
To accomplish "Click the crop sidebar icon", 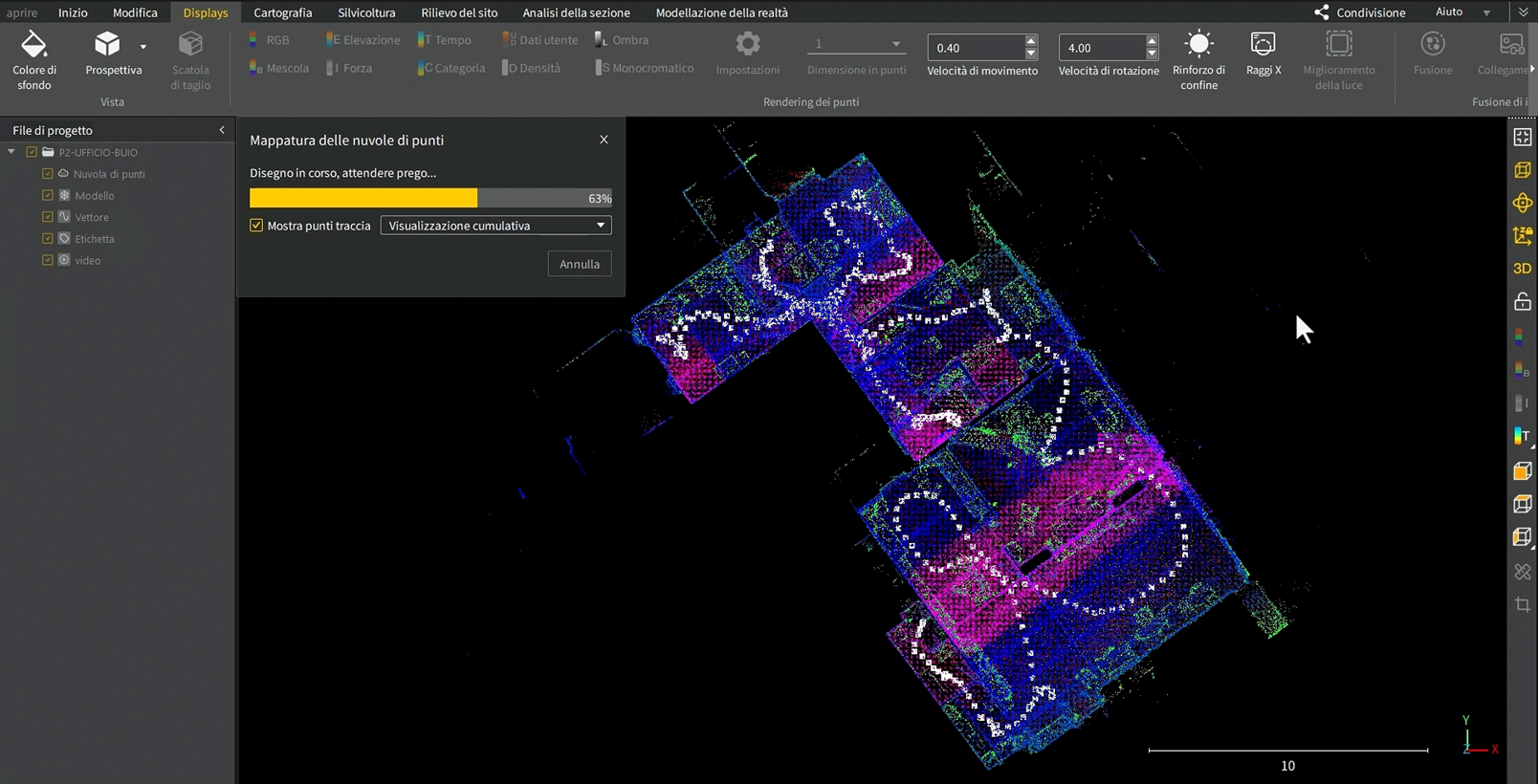I will coord(1523,604).
